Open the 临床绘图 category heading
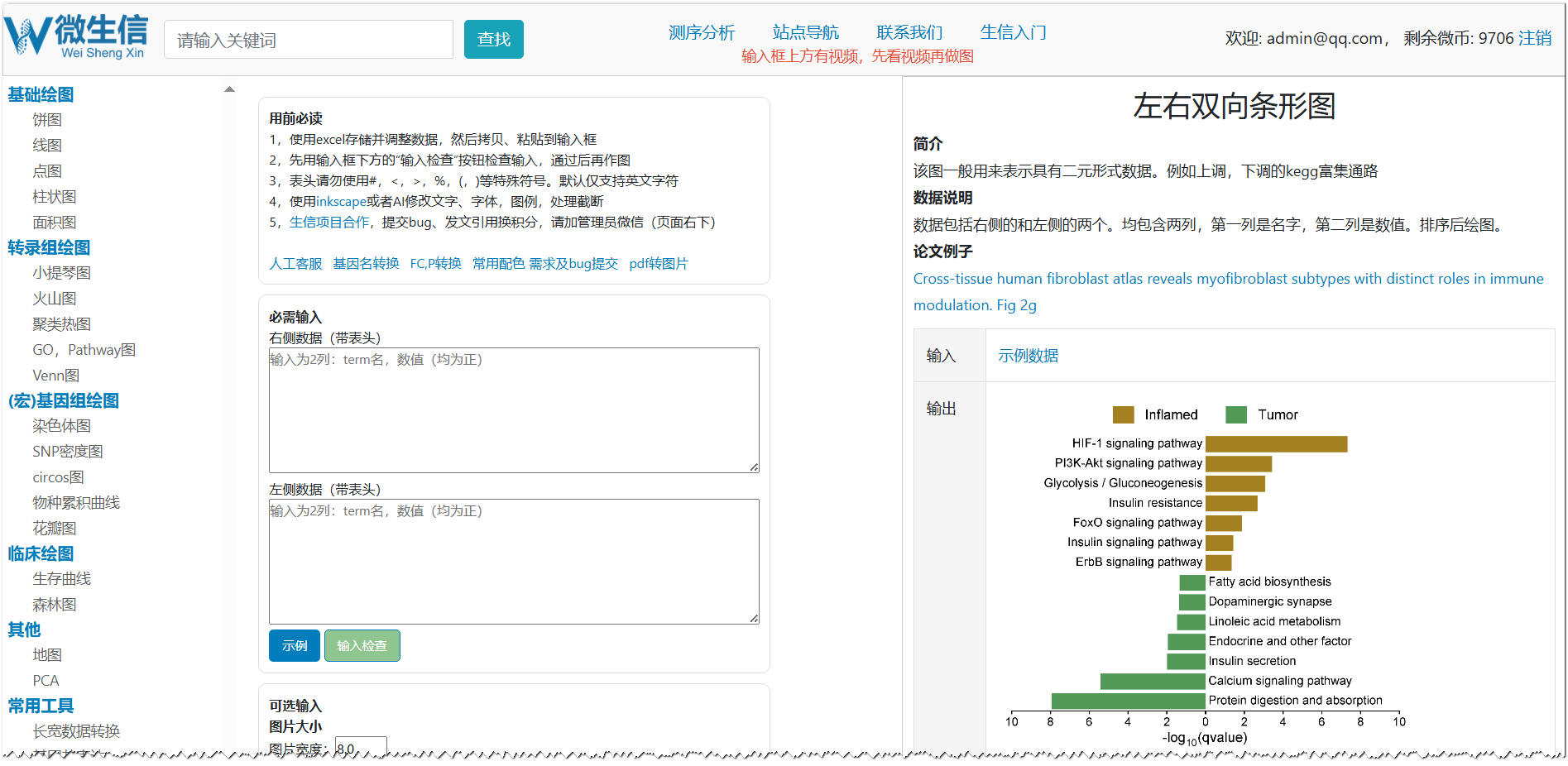This screenshot has height=766, width=1568. (41, 553)
